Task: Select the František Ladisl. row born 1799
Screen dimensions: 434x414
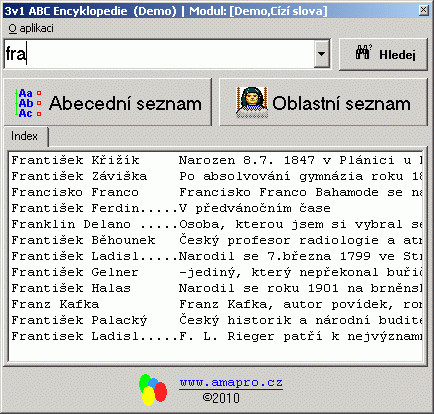Action: click(x=216, y=256)
